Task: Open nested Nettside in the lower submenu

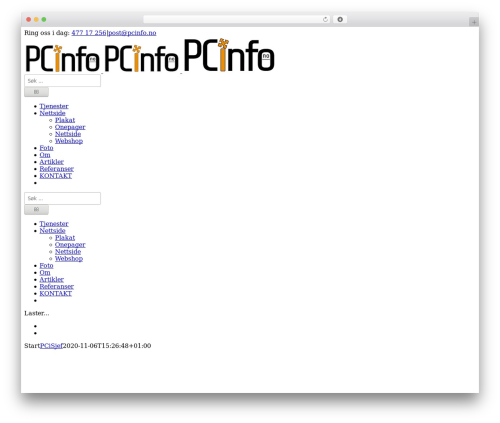Action: click(x=68, y=252)
